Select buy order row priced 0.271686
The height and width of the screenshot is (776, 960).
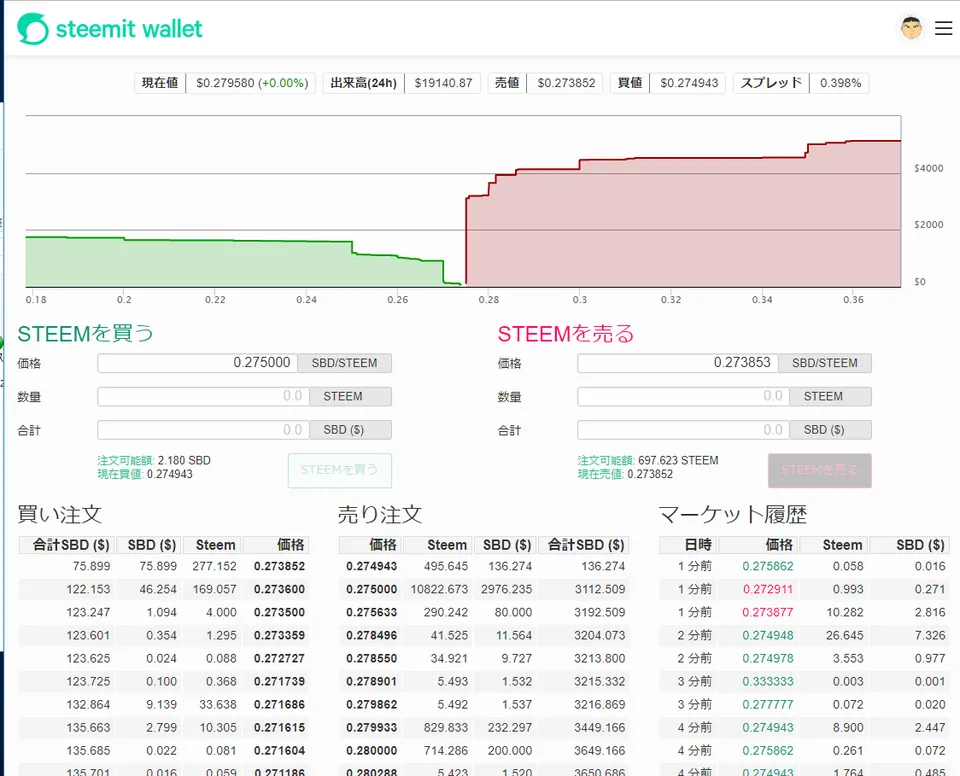pyautogui.click(x=163, y=704)
